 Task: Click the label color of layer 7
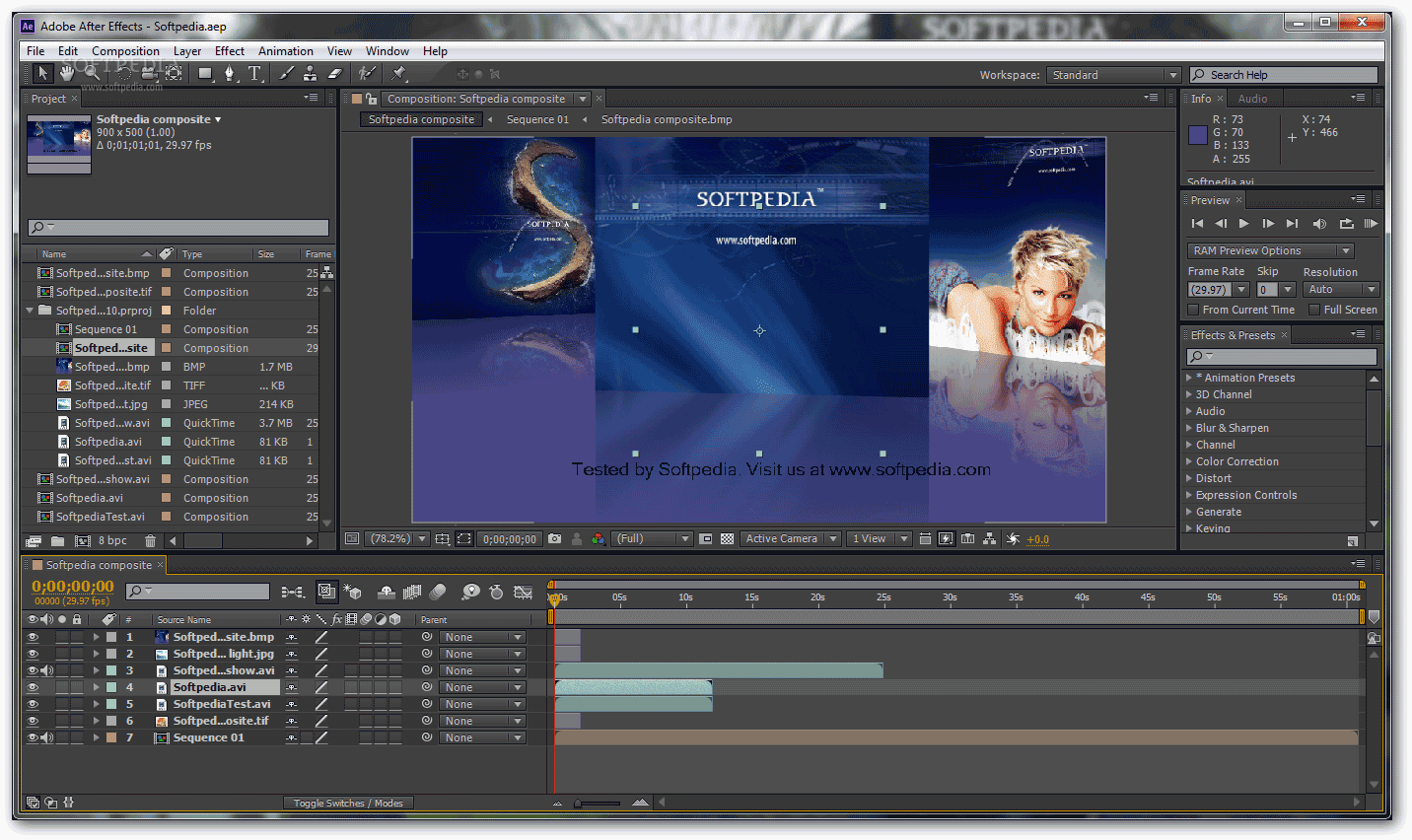point(111,737)
